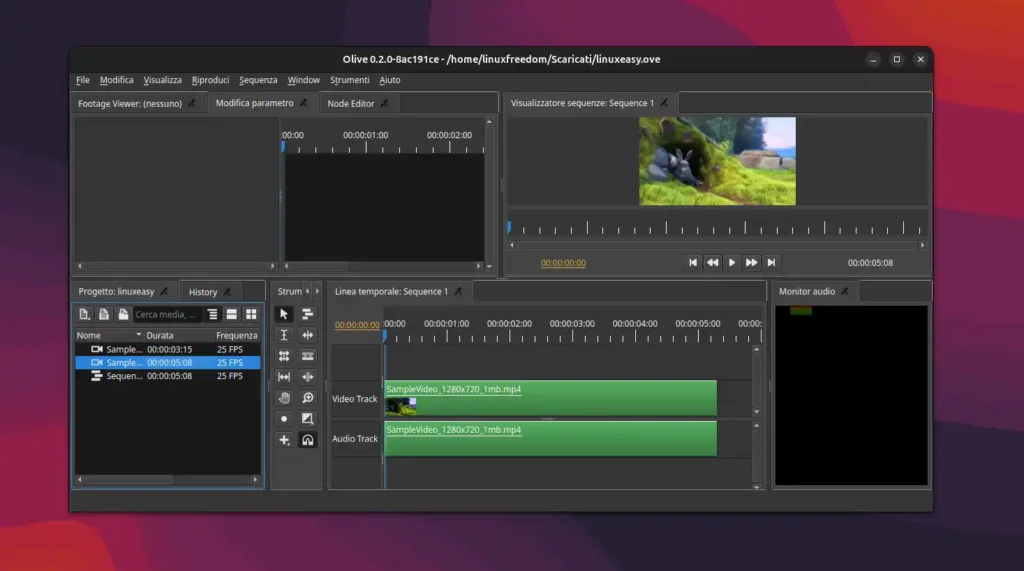
Task: Click pin icon on Linea temporale tab
Action: pyautogui.click(x=458, y=291)
